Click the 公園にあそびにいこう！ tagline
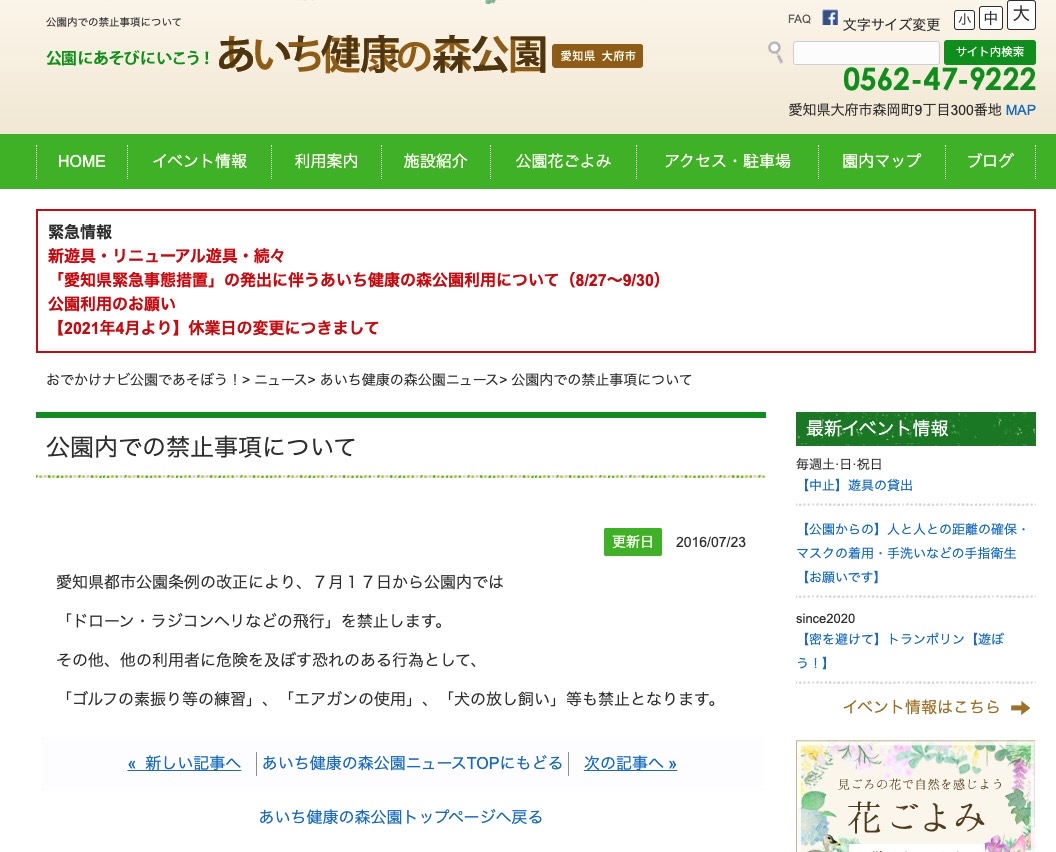 [129, 58]
